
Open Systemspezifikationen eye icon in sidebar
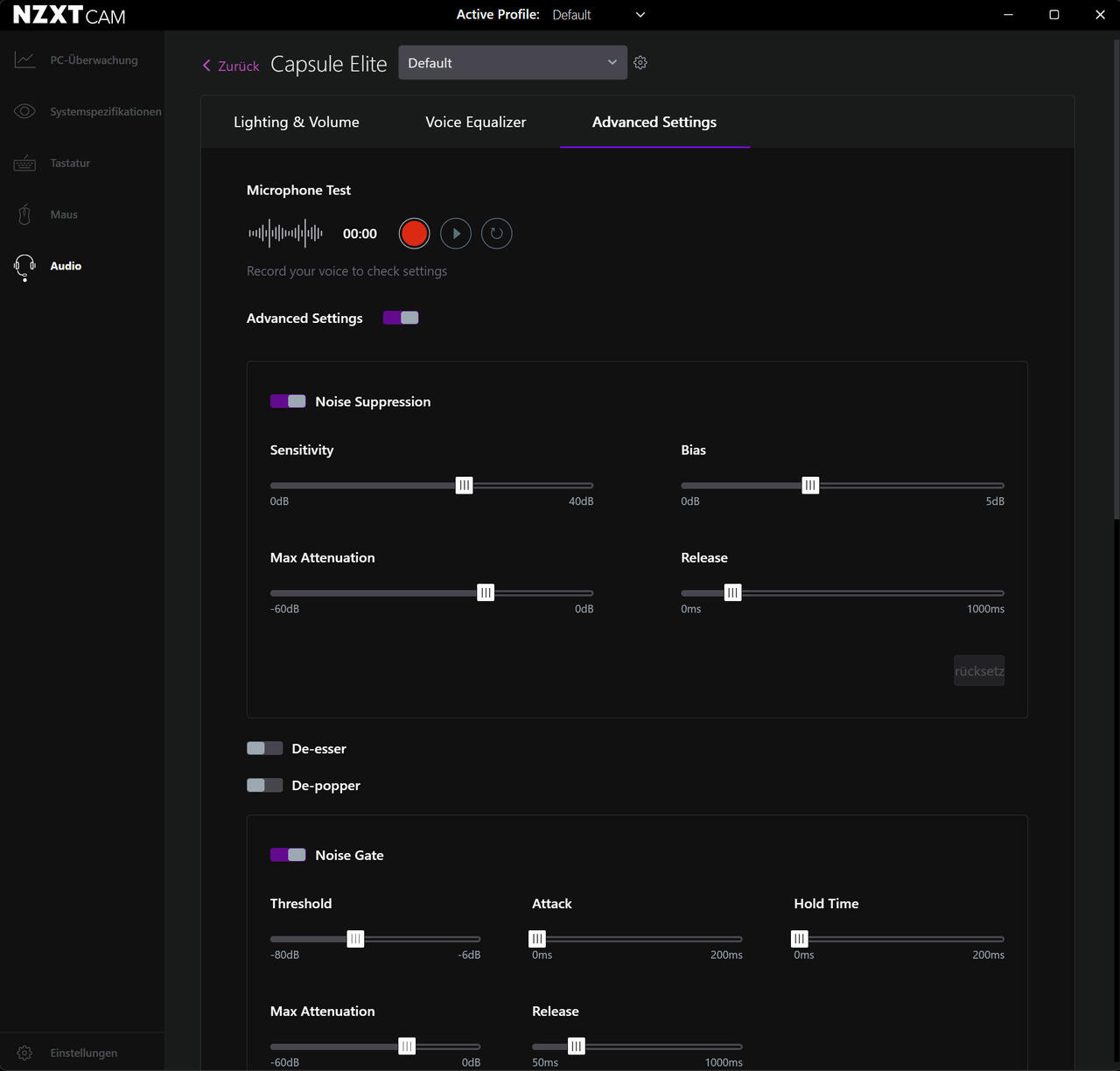coord(24,111)
